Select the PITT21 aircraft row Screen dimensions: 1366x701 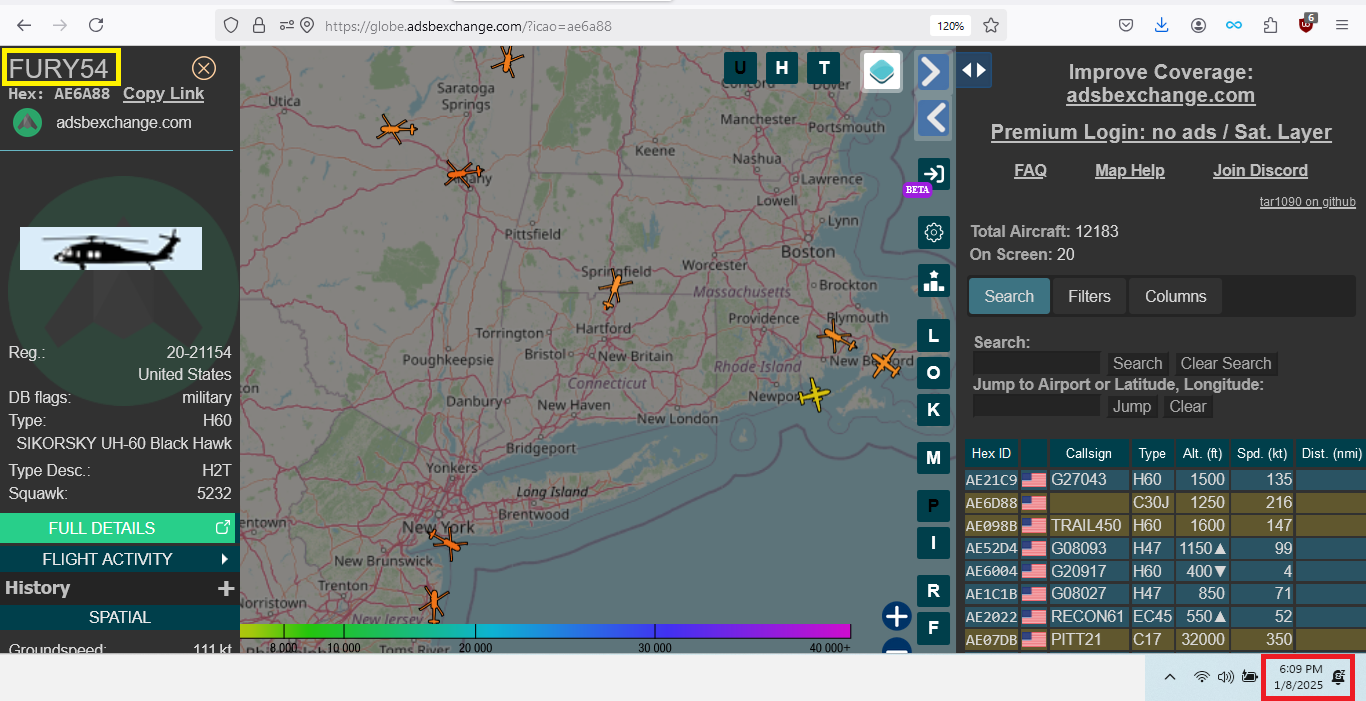(1165, 640)
